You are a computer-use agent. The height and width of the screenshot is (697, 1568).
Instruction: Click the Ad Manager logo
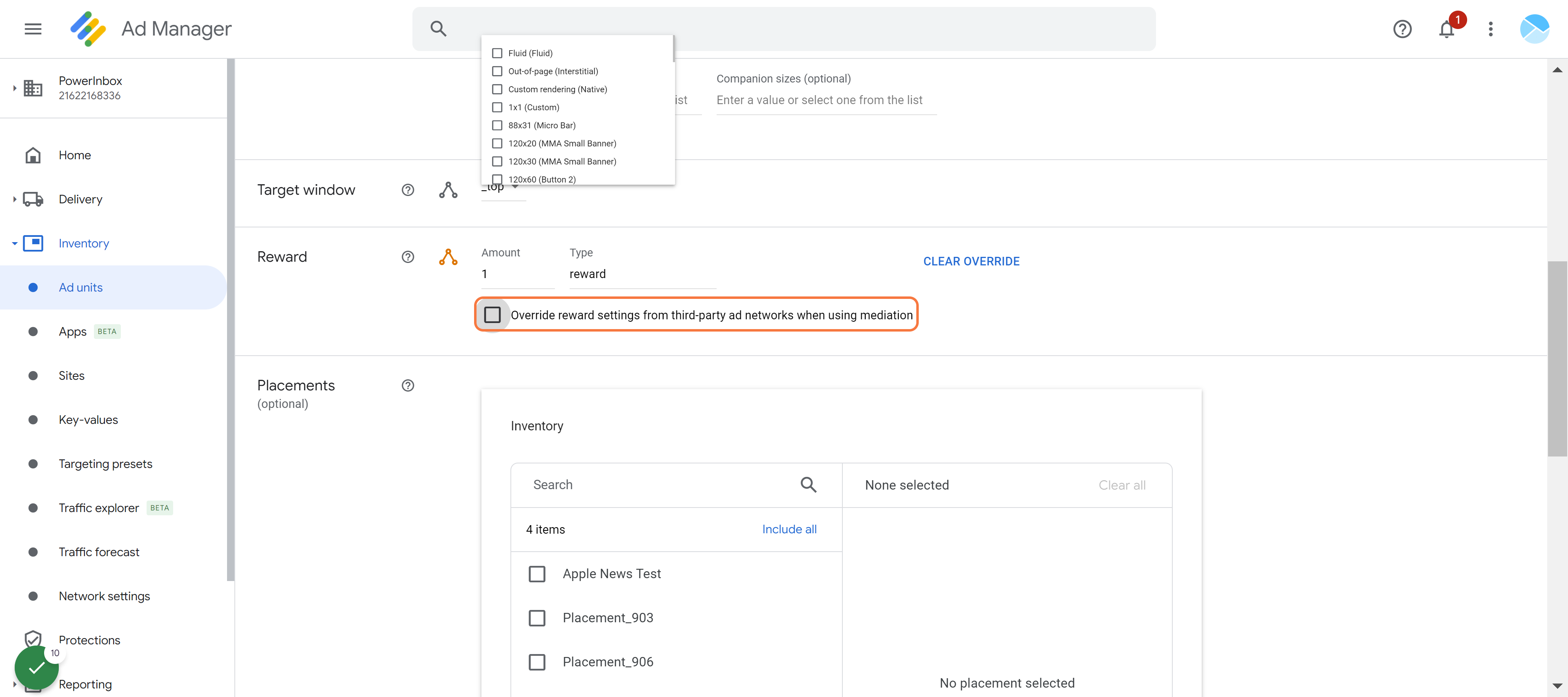[x=88, y=29]
